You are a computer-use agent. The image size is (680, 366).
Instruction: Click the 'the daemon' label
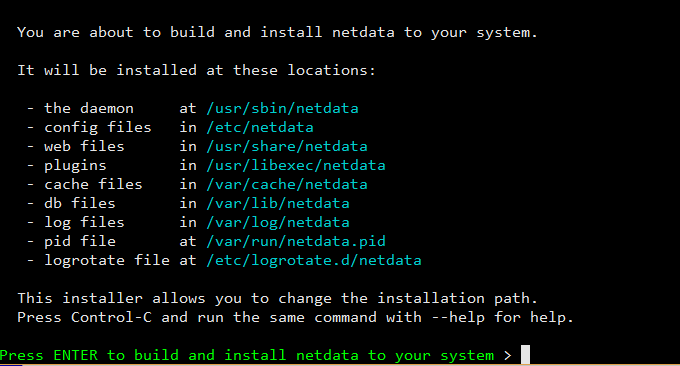click(89, 108)
